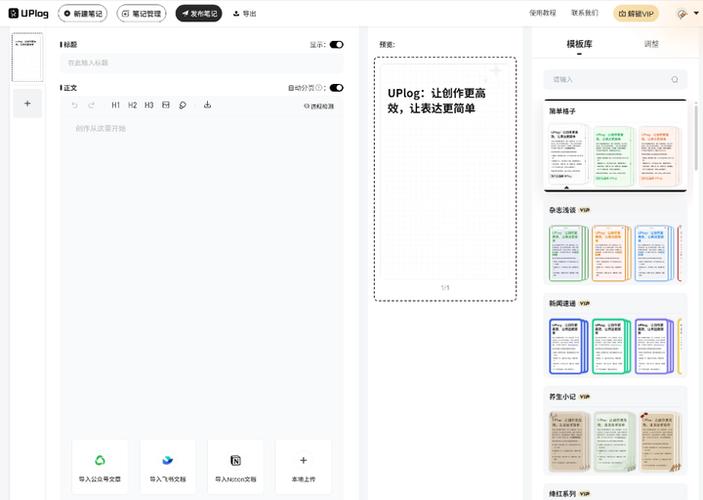Create a note with 新建笔记
The width and height of the screenshot is (703, 500).
(82, 13)
